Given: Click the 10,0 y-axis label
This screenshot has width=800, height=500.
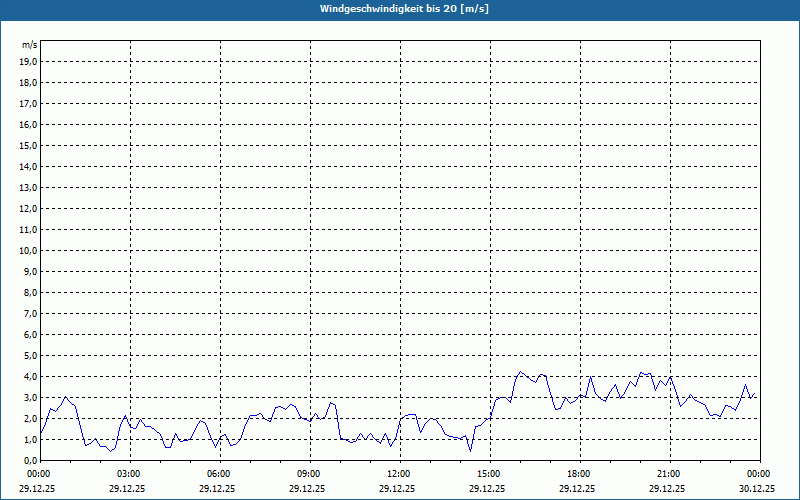Looking at the screenshot, I should pyautogui.click(x=28, y=250).
